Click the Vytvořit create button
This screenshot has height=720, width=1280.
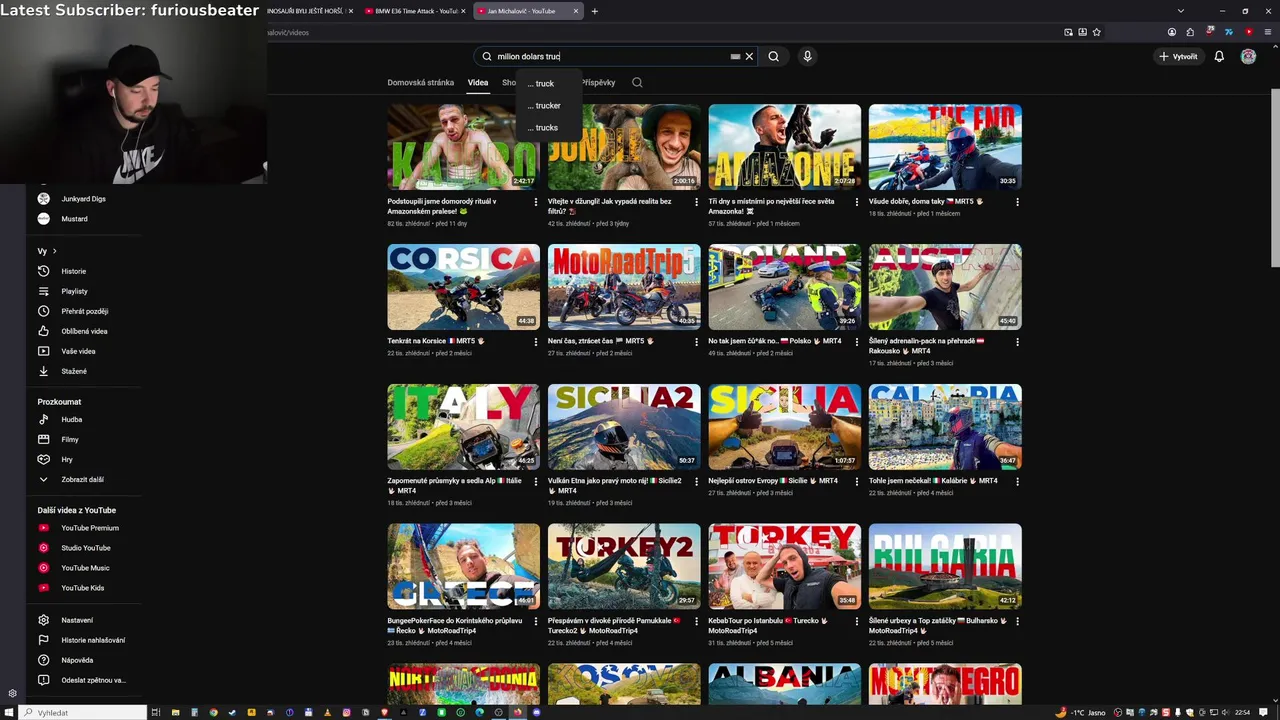pos(1178,57)
